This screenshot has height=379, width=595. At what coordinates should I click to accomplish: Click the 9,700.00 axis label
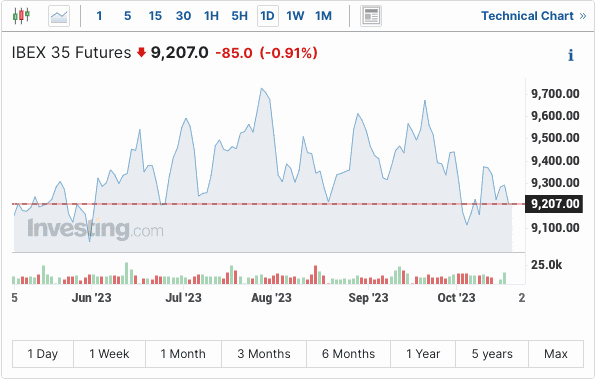(x=555, y=93)
